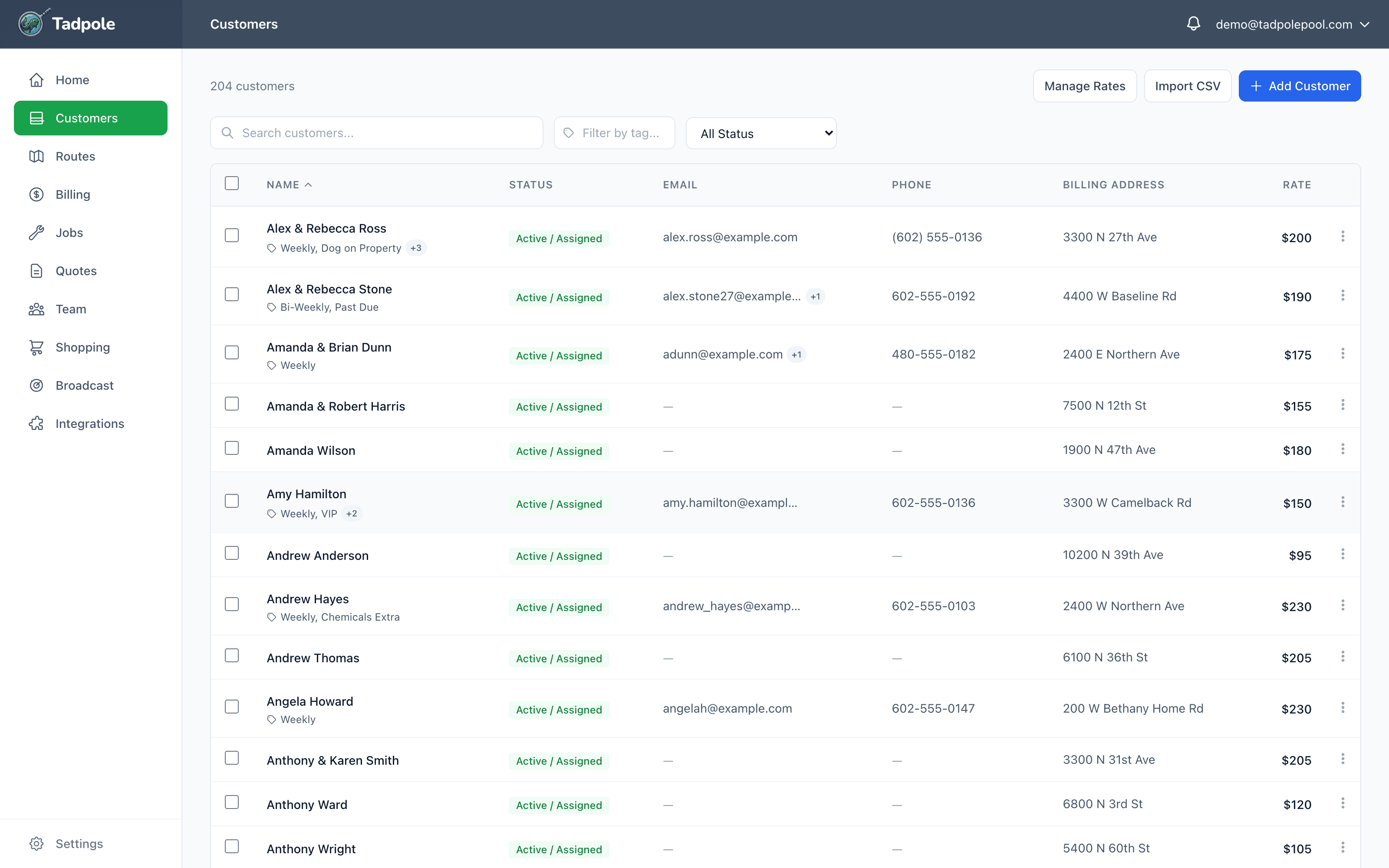Open row menu for Alex & Rebecca Ross
The width and height of the screenshot is (1389, 868).
pos(1343,237)
